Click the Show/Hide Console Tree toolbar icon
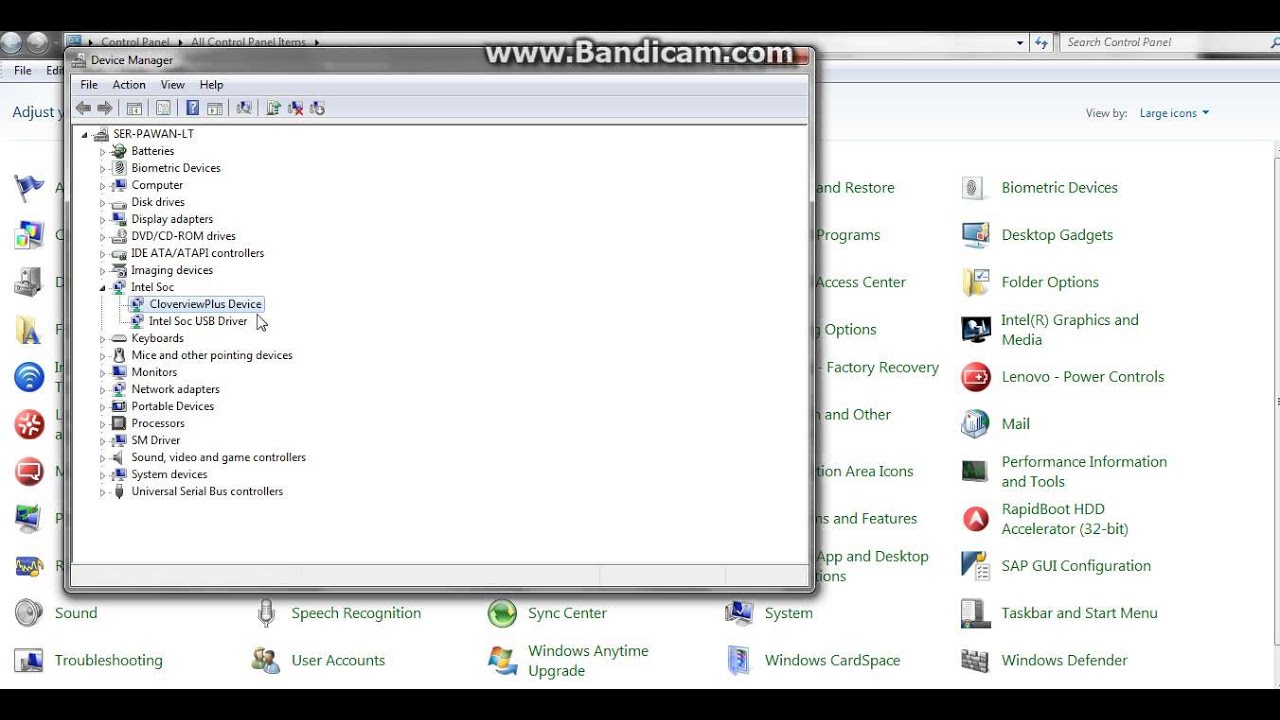The height and width of the screenshot is (720, 1280). 134,108
